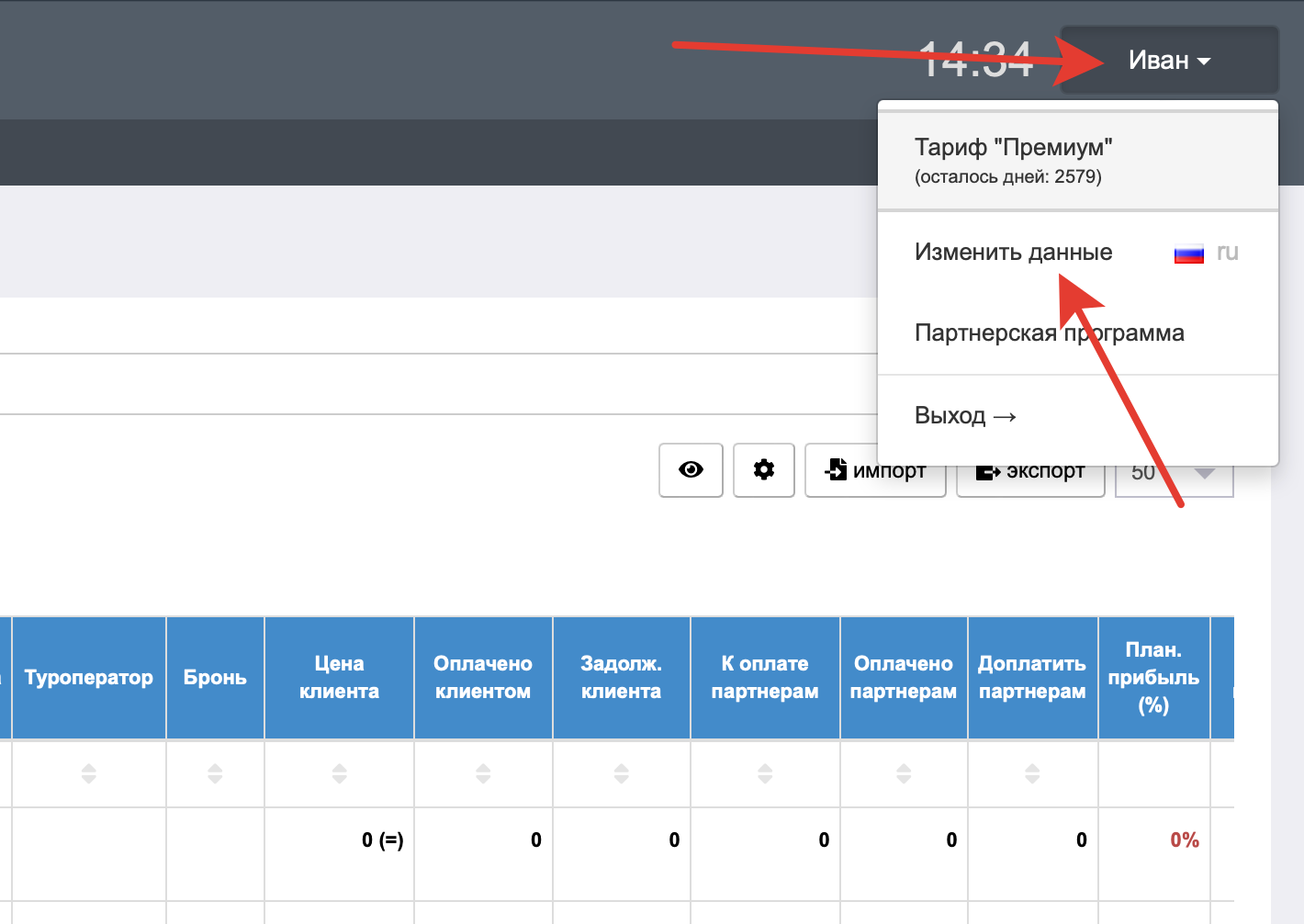Sort by Цена клиента using its sort arrows
Screen dimensions: 1304x924
point(339,773)
